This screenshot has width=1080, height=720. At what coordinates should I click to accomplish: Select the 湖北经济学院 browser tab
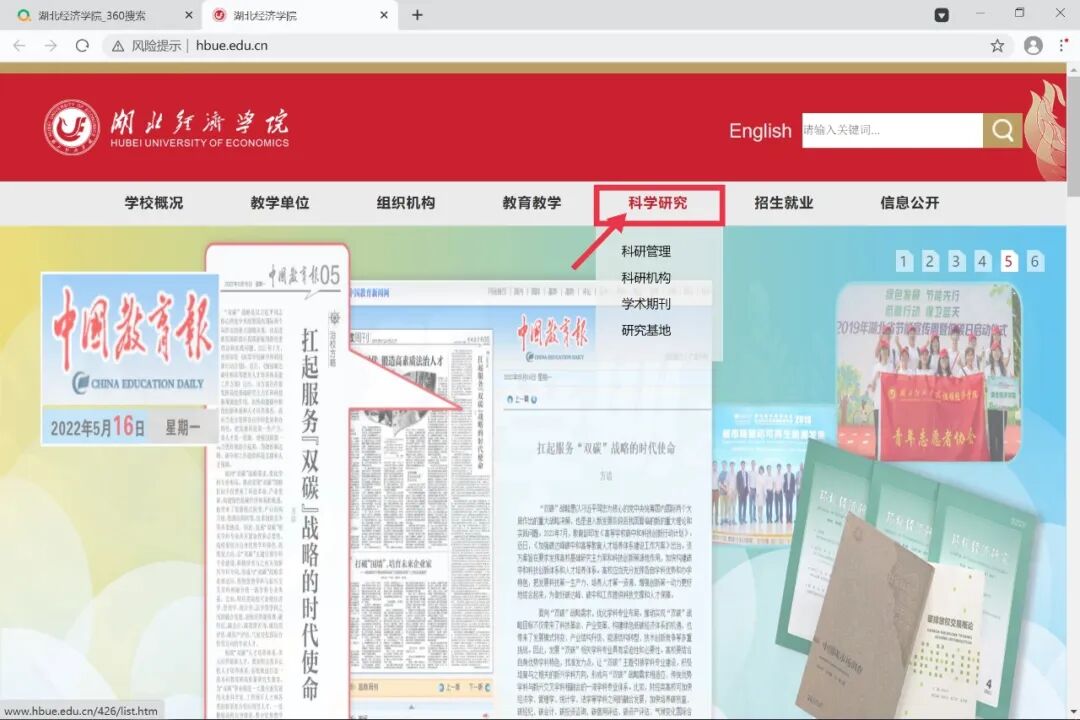pos(300,15)
